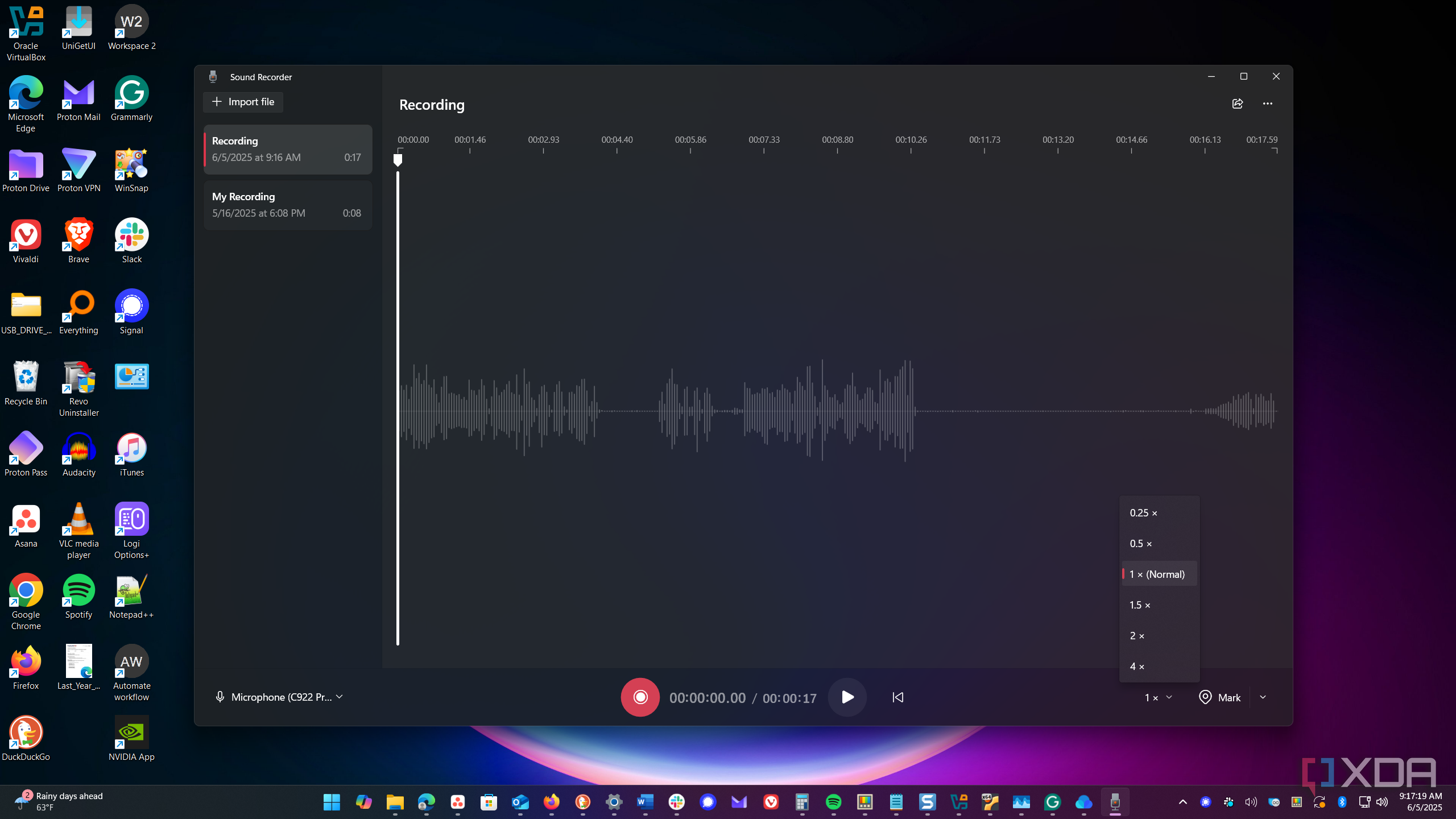Open the Everything desktop shortcut
Image resolution: width=1456 pixels, height=819 pixels.
tap(78, 313)
